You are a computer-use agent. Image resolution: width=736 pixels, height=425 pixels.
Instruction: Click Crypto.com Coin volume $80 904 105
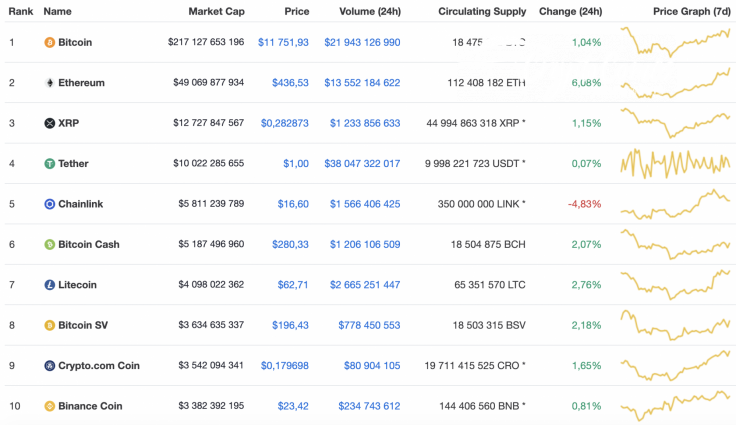click(372, 366)
